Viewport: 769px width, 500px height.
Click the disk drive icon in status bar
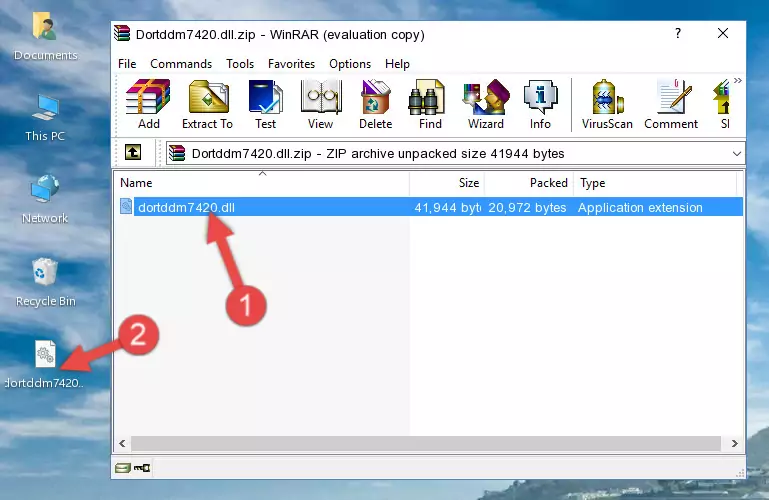pos(123,468)
